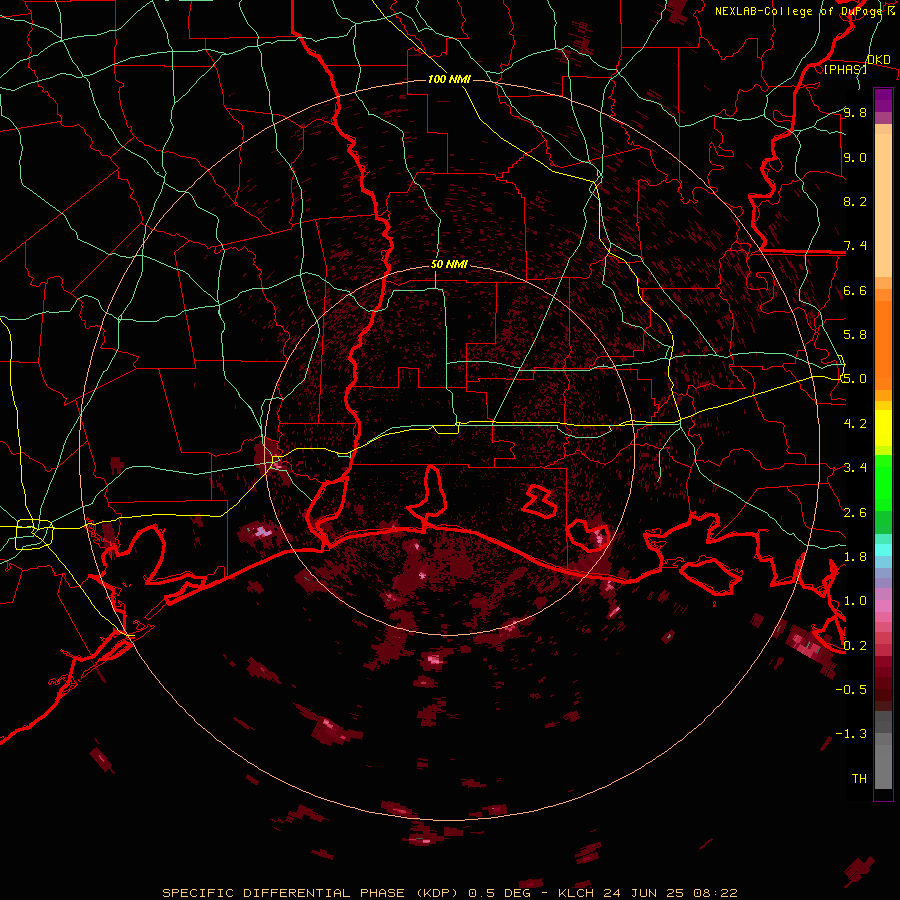Click the TH threshold label

(859, 779)
